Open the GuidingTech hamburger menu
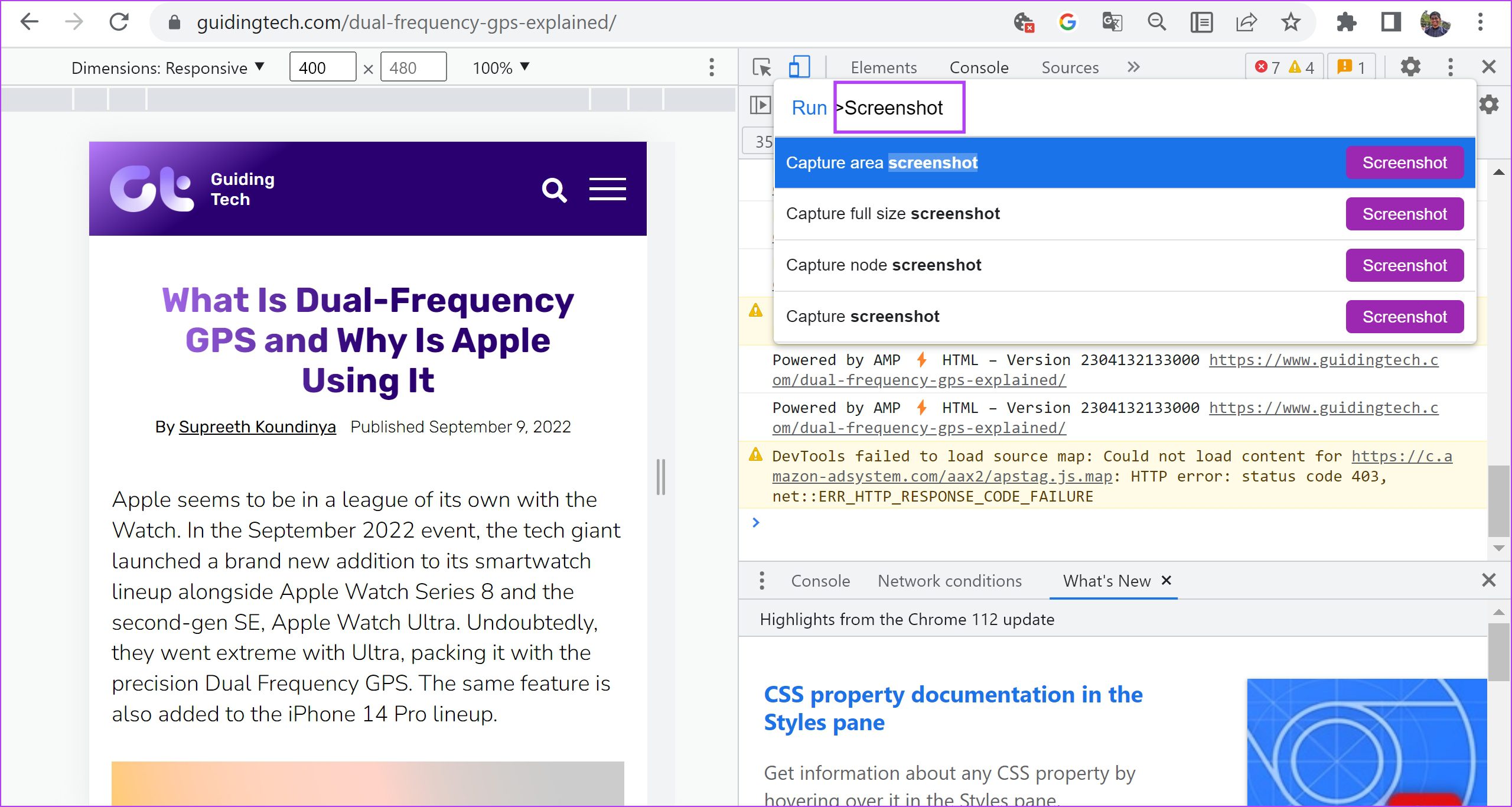1512x807 pixels. tap(607, 189)
